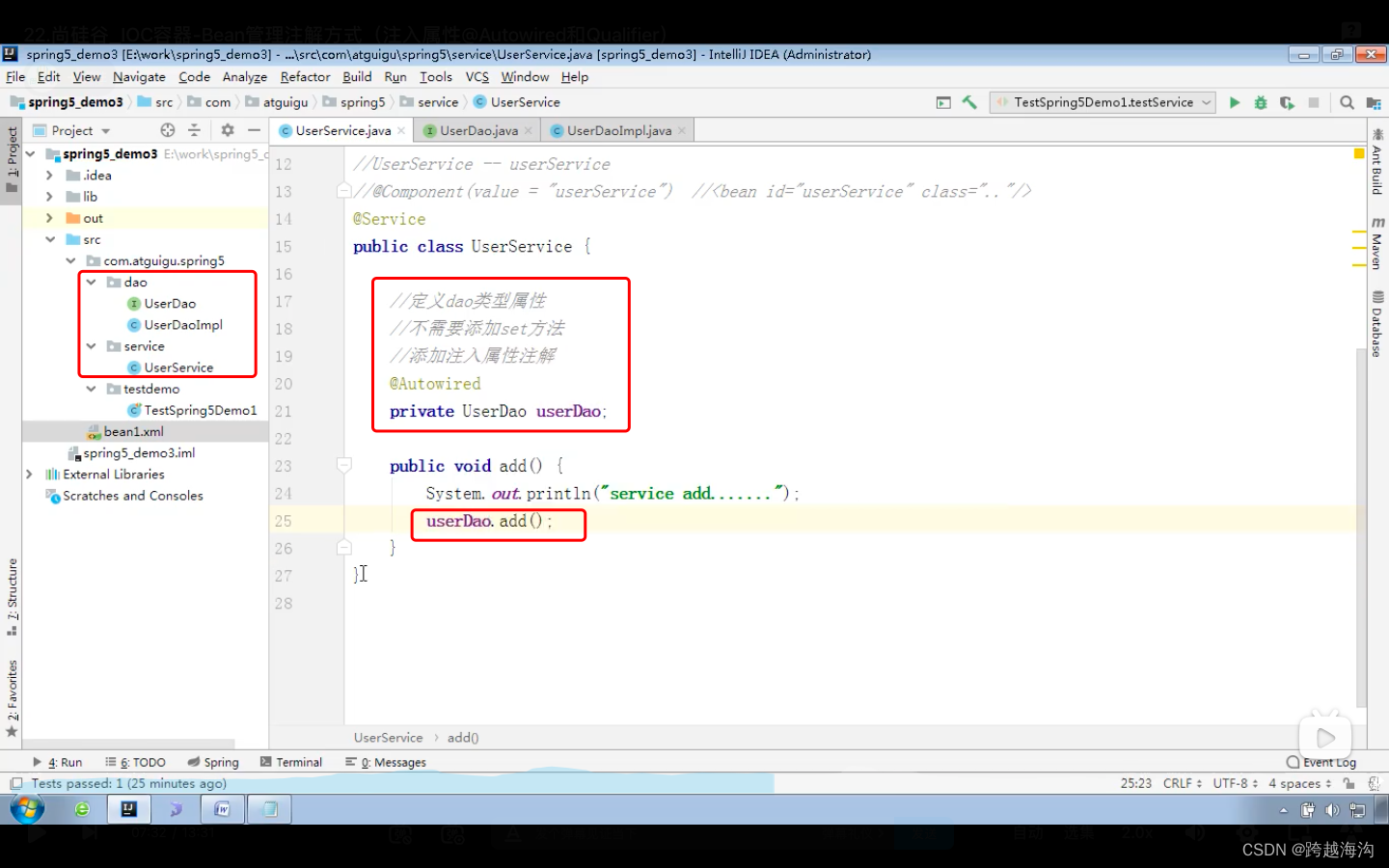Click the CRLF line separator selector
1389x868 pixels.
tap(1183, 783)
